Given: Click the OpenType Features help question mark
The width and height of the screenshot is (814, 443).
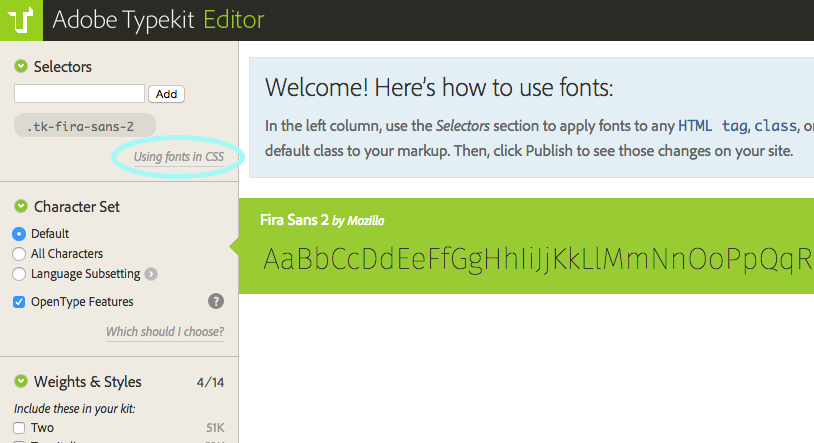Looking at the screenshot, I should (x=215, y=301).
